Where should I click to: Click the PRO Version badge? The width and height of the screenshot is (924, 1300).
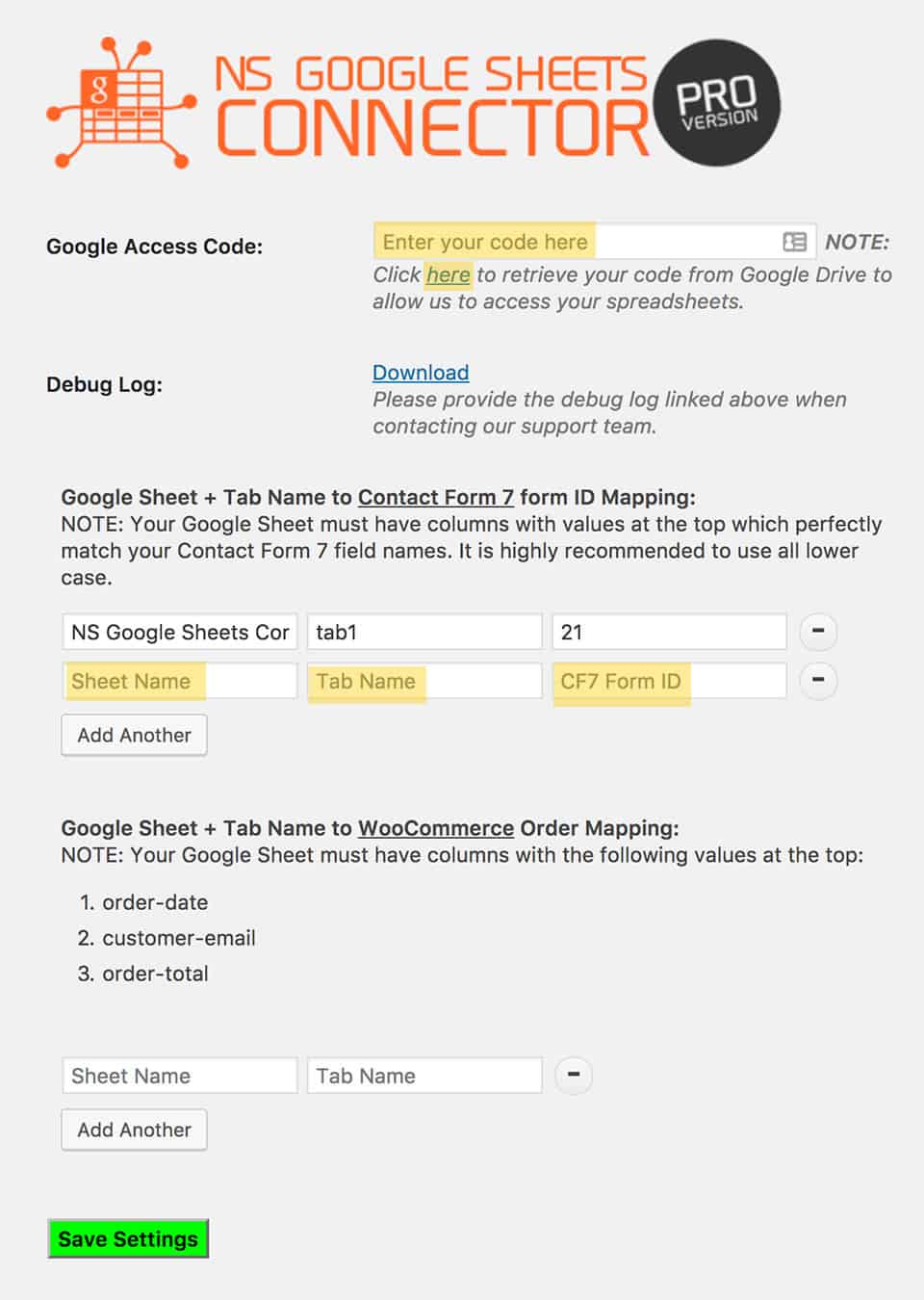(717, 102)
